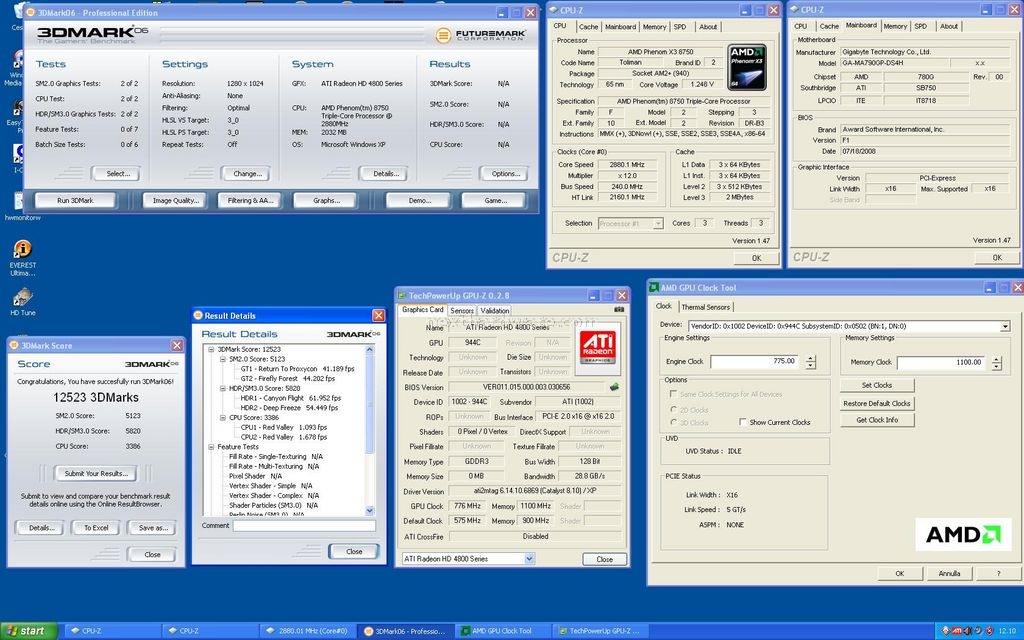Click the Options... results button
This screenshot has height=640, width=1024.
point(505,174)
